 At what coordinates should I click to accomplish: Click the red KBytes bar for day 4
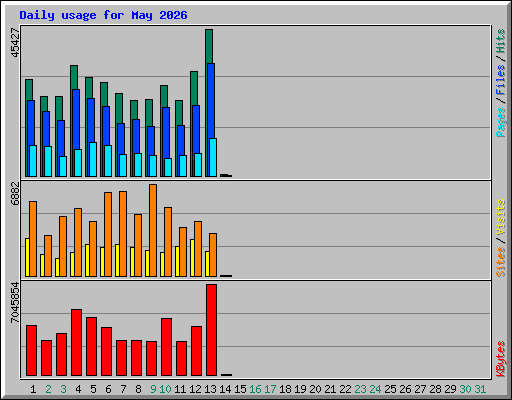[76, 343]
